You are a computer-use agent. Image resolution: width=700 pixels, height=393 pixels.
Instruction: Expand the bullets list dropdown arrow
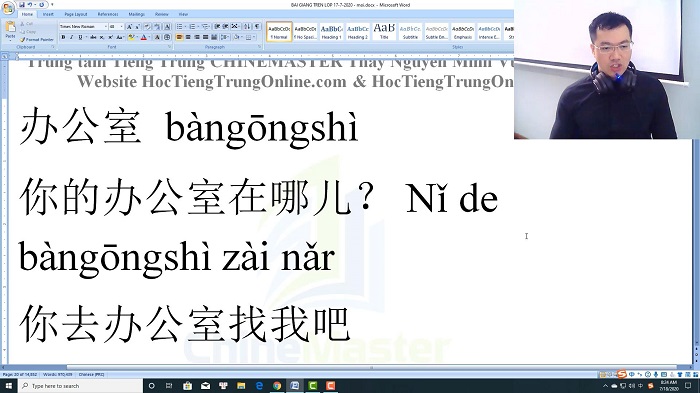point(185,27)
